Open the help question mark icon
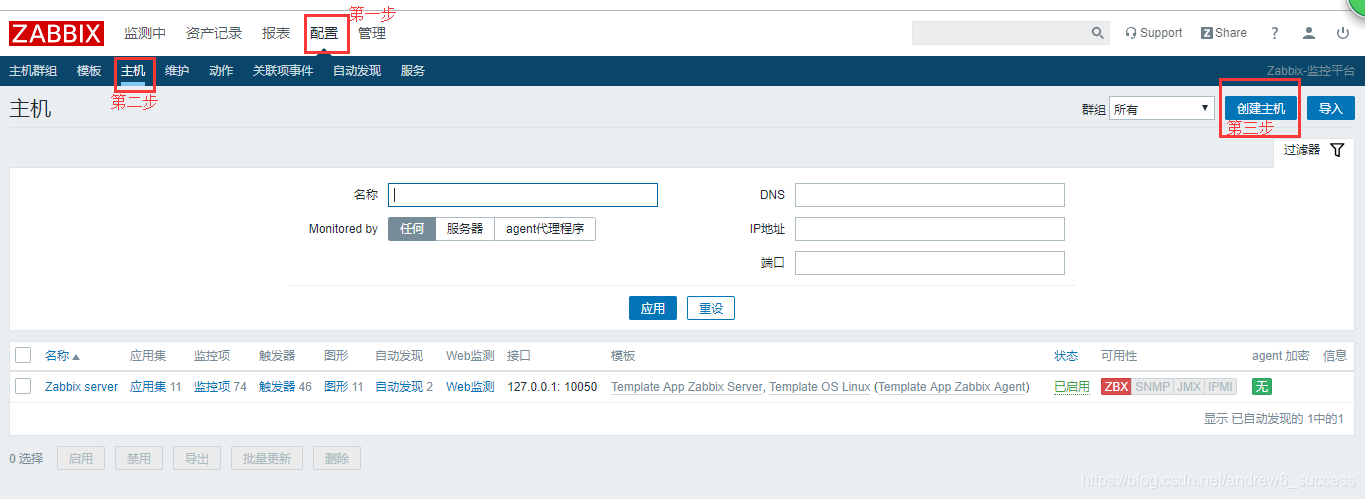Image resolution: width=1365 pixels, height=499 pixels. pyautogui.click(x=1275, y=33)
